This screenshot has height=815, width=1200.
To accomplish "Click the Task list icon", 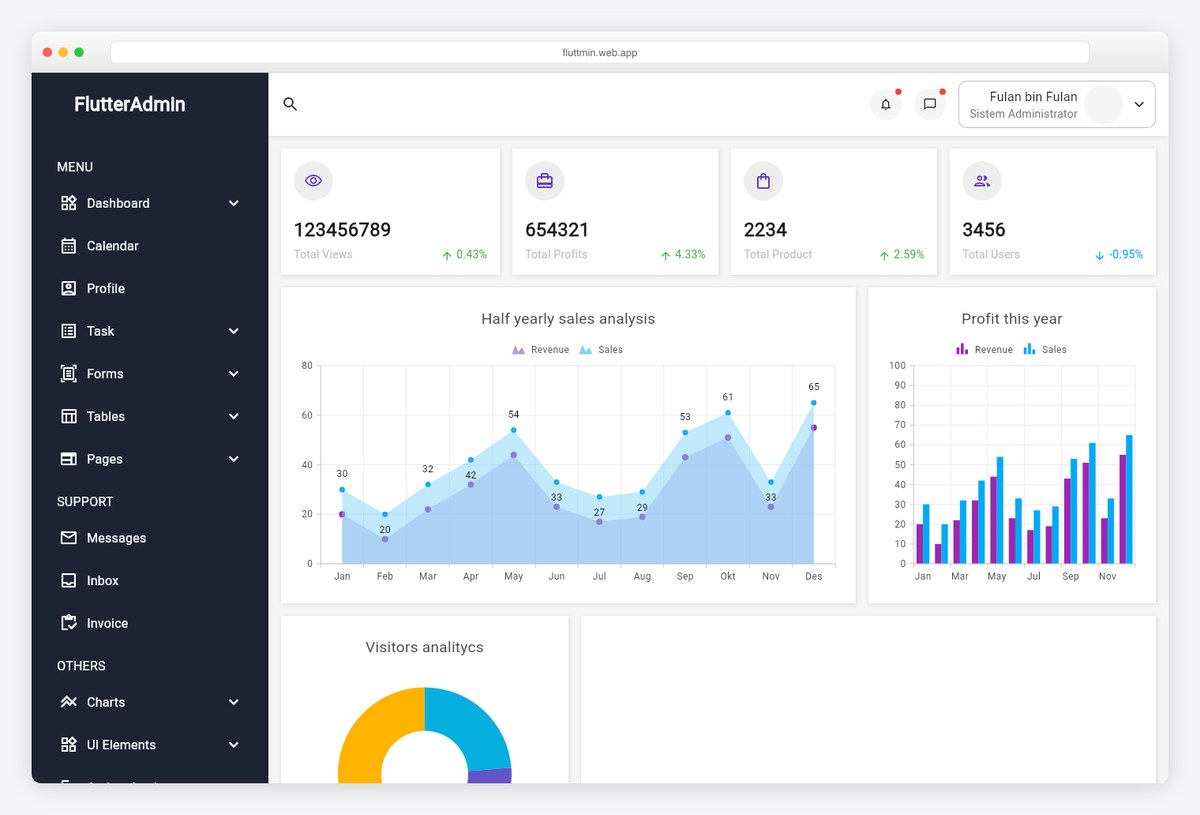I will (x=69, y=331).
